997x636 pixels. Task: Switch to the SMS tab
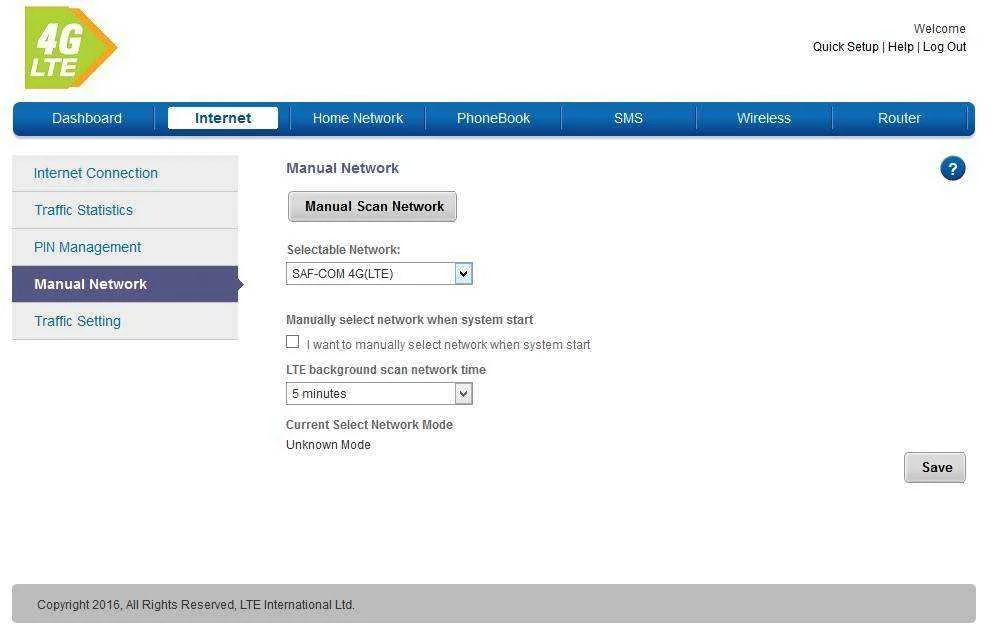point(628,118)
